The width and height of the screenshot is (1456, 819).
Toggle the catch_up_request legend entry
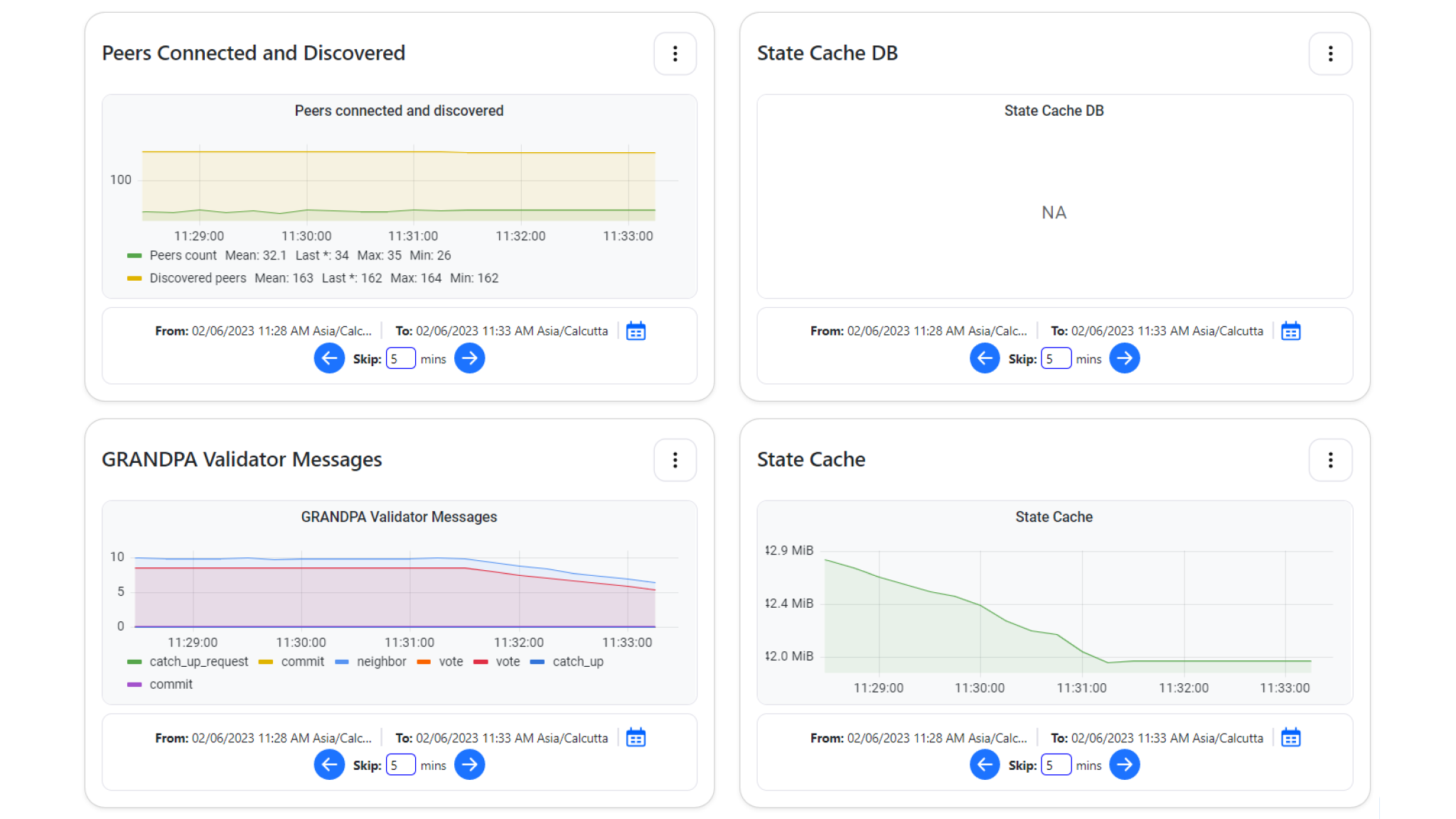(198, 661)
